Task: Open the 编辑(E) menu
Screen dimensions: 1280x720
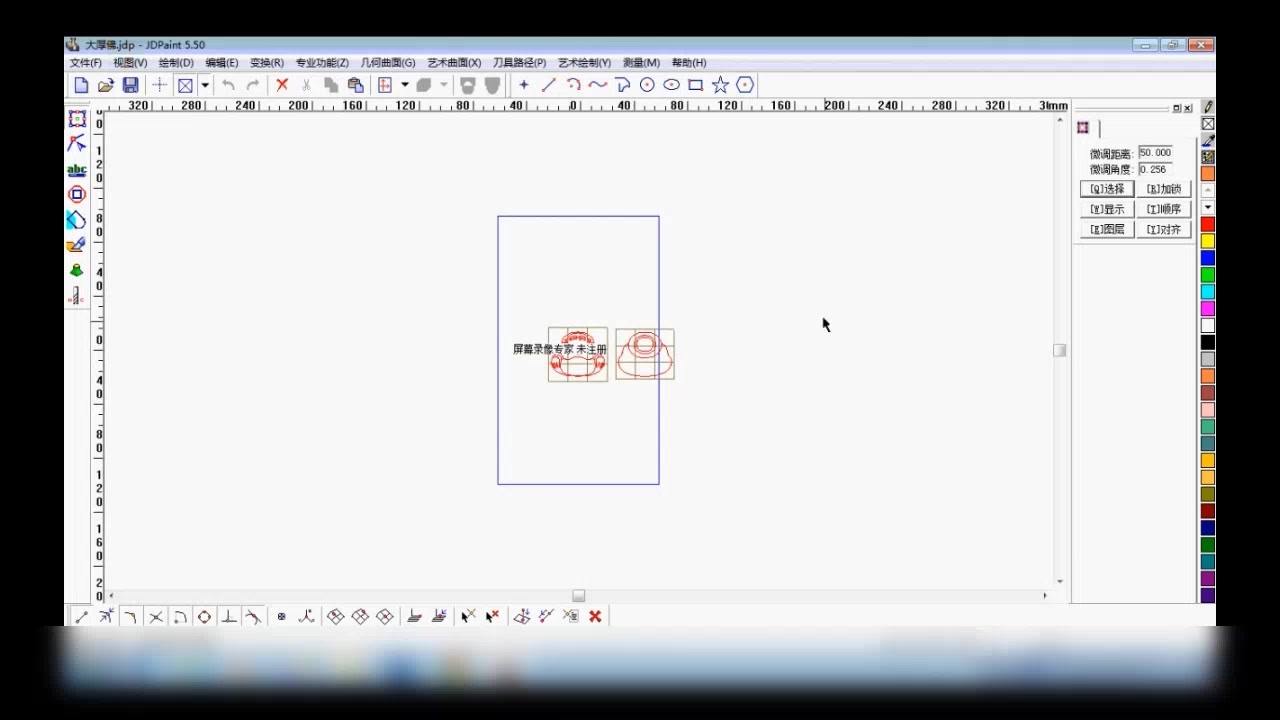Action: click(222, 63)
